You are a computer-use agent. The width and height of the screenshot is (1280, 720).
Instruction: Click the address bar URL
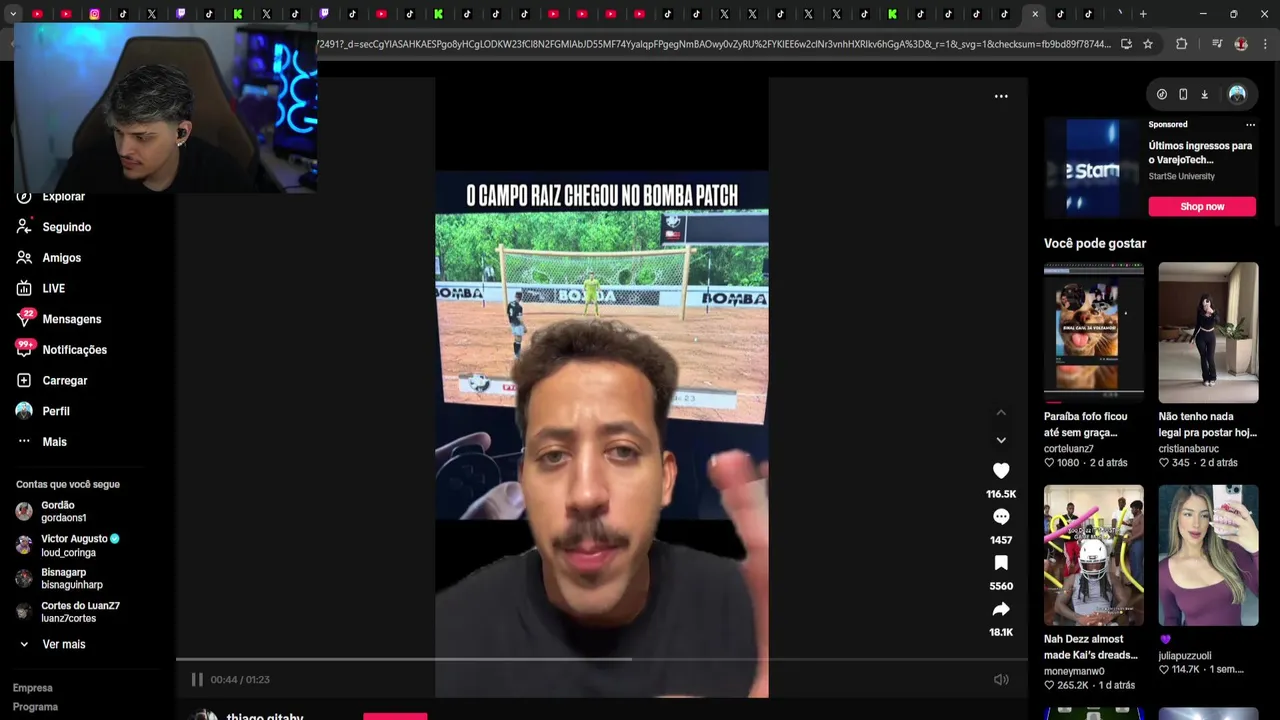tap(714, 44)
